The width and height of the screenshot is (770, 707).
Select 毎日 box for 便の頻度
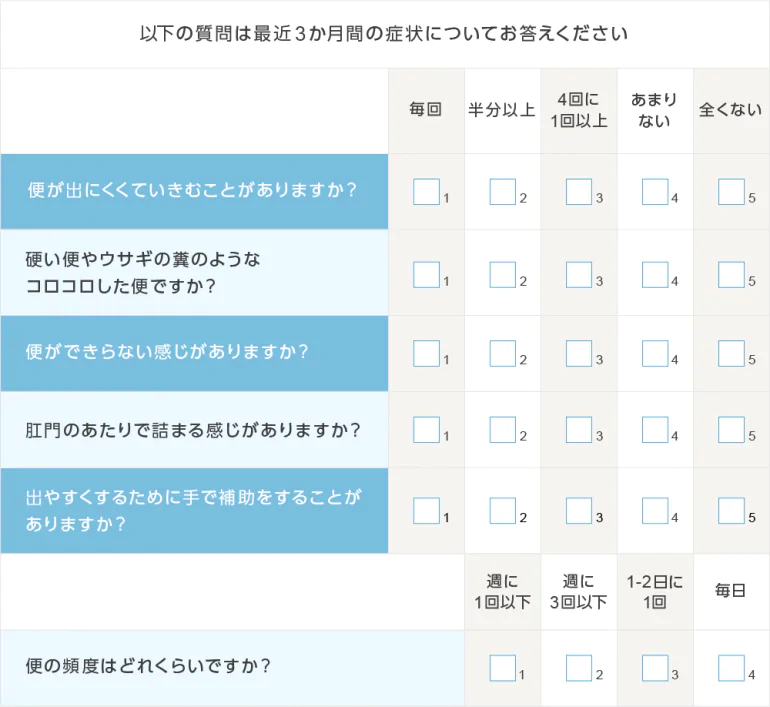pos(731,668)
